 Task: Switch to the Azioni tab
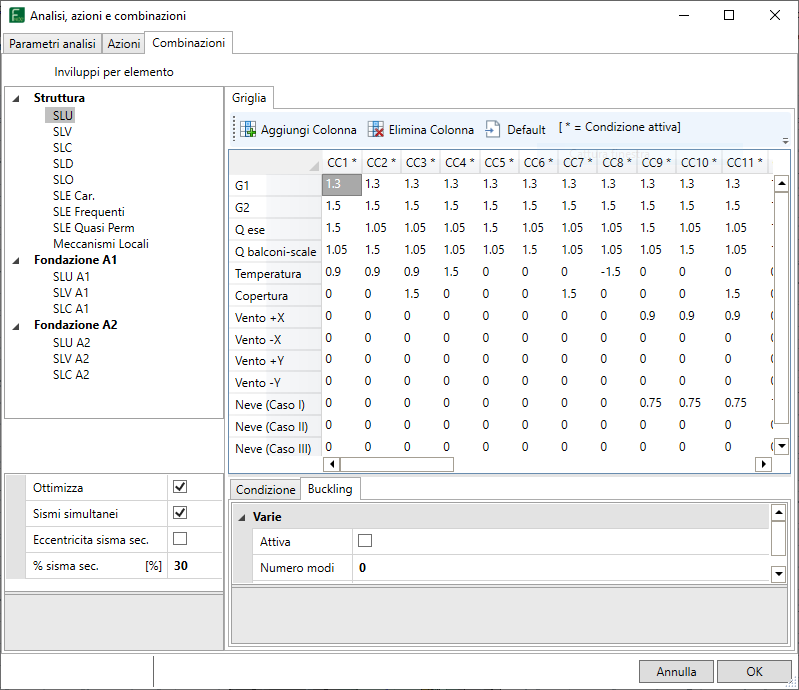click(x=123, y=44)
